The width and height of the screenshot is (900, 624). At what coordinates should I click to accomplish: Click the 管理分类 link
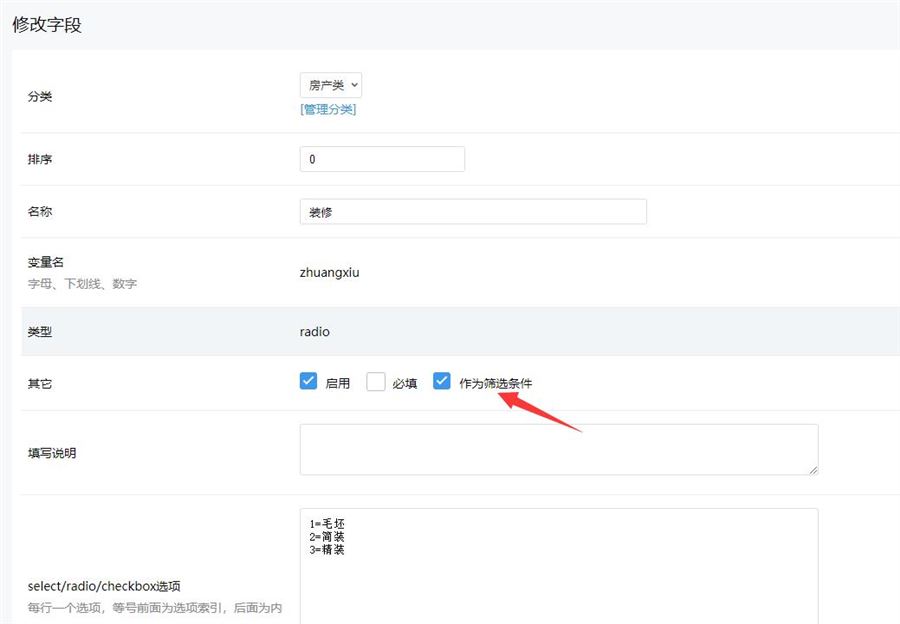click(x=328, y=109)
